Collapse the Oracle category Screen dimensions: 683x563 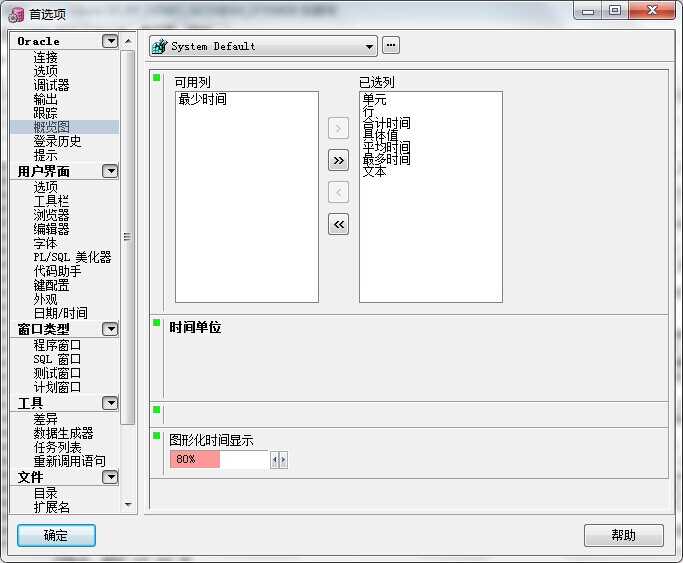tap(110, 41)
